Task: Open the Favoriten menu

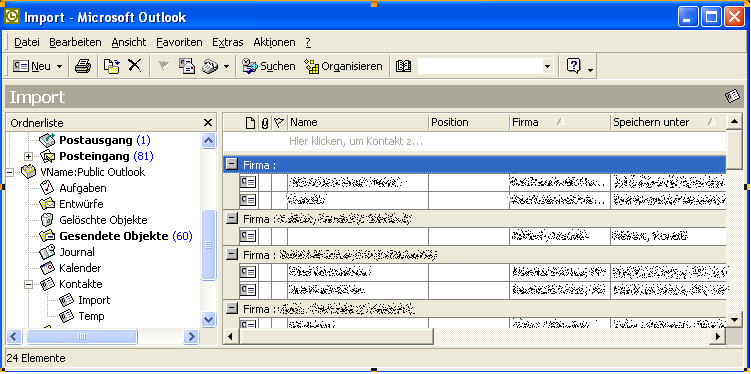Action: (x=179, y=42)
